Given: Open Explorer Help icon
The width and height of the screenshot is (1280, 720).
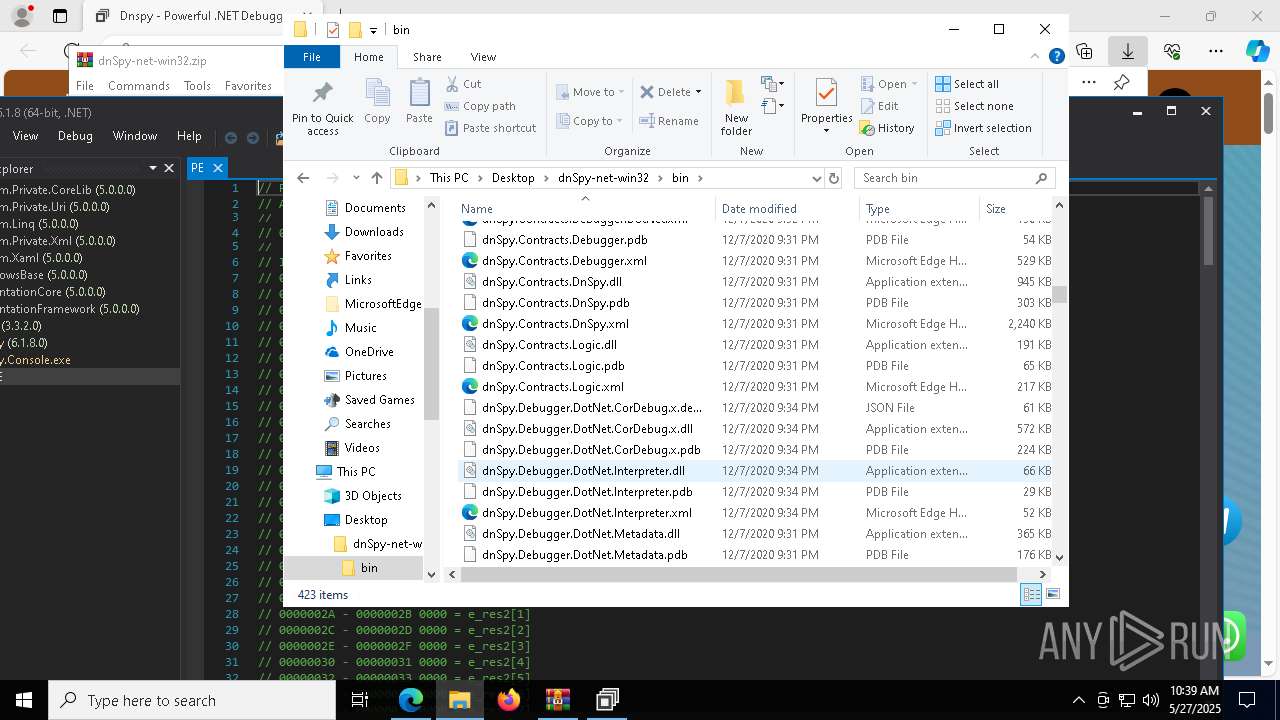Looking at the screenshot, I should [1056, 57].
